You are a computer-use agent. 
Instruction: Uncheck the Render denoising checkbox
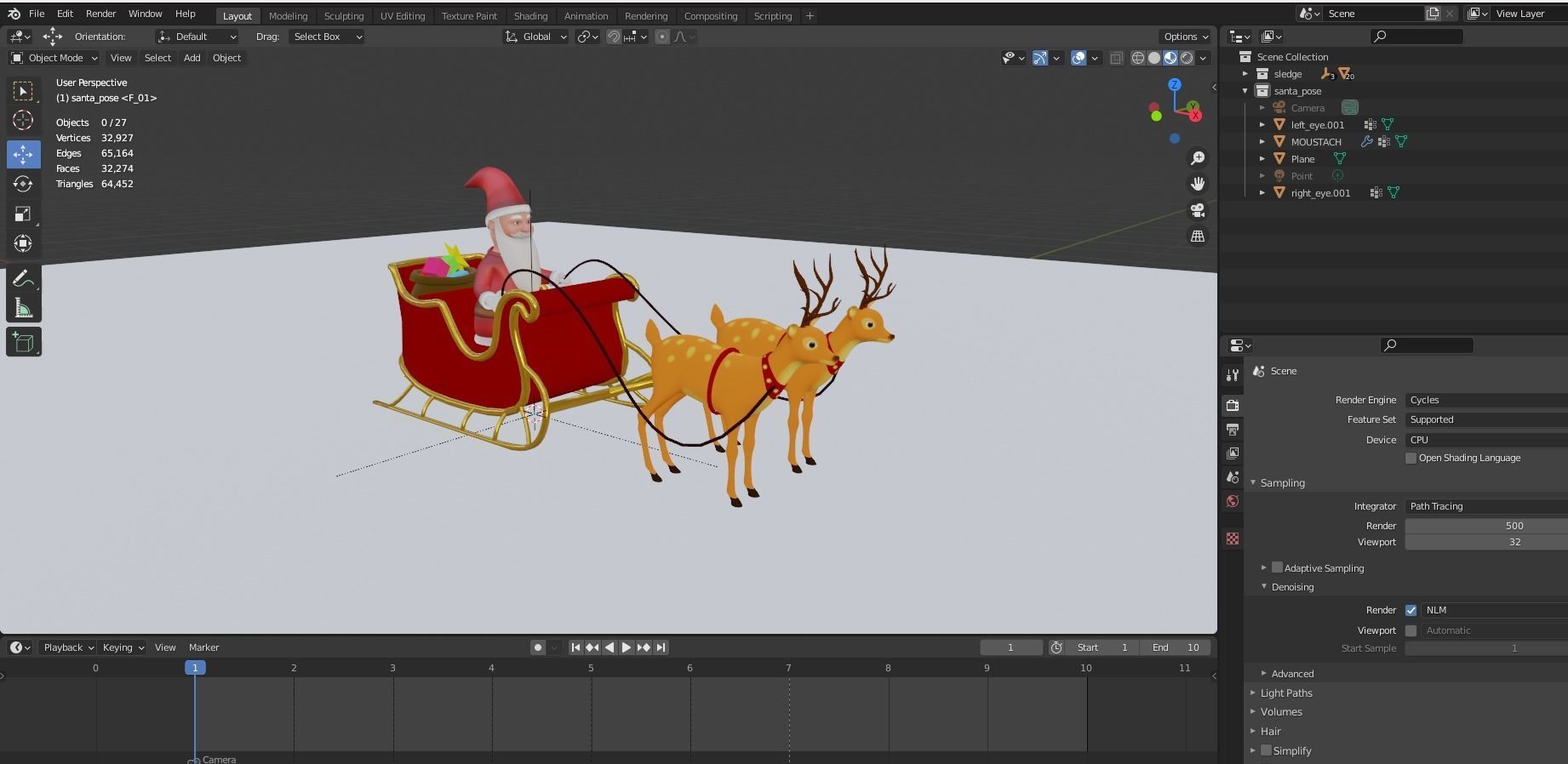(x=1411, y=610)
